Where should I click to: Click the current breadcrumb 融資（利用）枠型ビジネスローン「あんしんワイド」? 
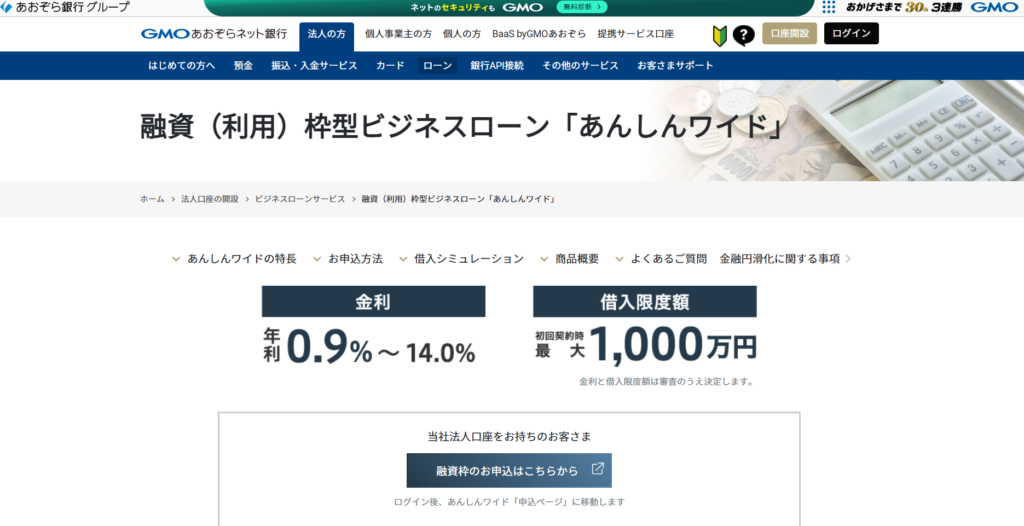pyautogui.click(x=459, y=199)
